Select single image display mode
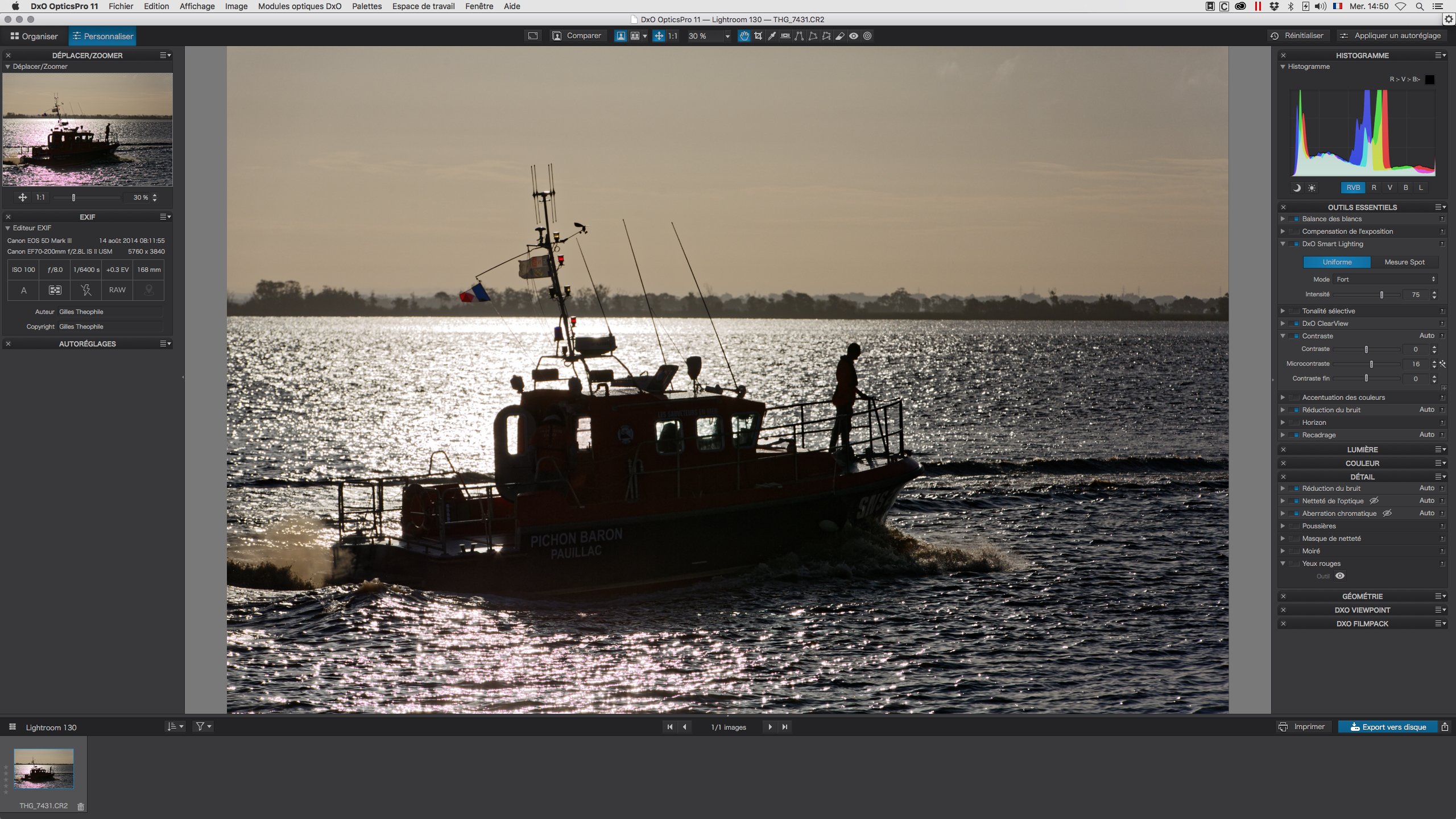The height and width of the screenshot is (819, 1456). tap(621, 36)
